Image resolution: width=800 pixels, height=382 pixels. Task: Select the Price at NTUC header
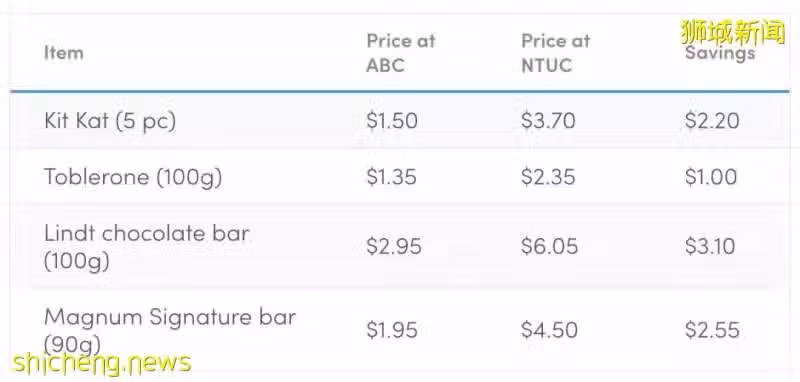click(556, 53)
